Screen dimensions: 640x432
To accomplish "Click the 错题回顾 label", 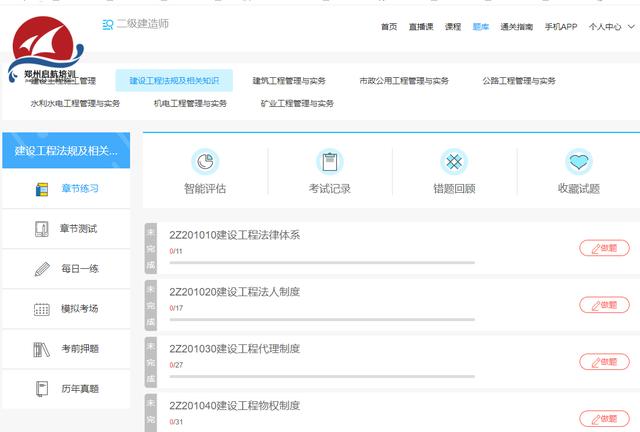I will coord(454,189).
